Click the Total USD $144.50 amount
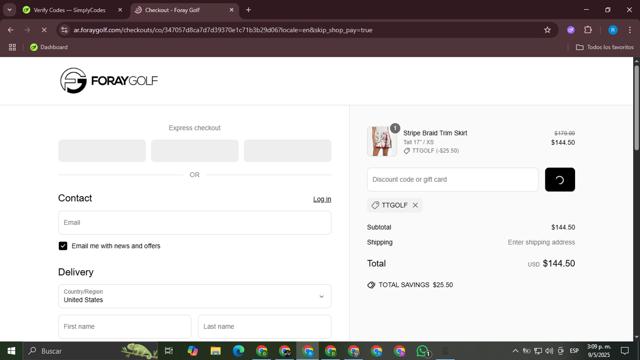 point(551,264)
